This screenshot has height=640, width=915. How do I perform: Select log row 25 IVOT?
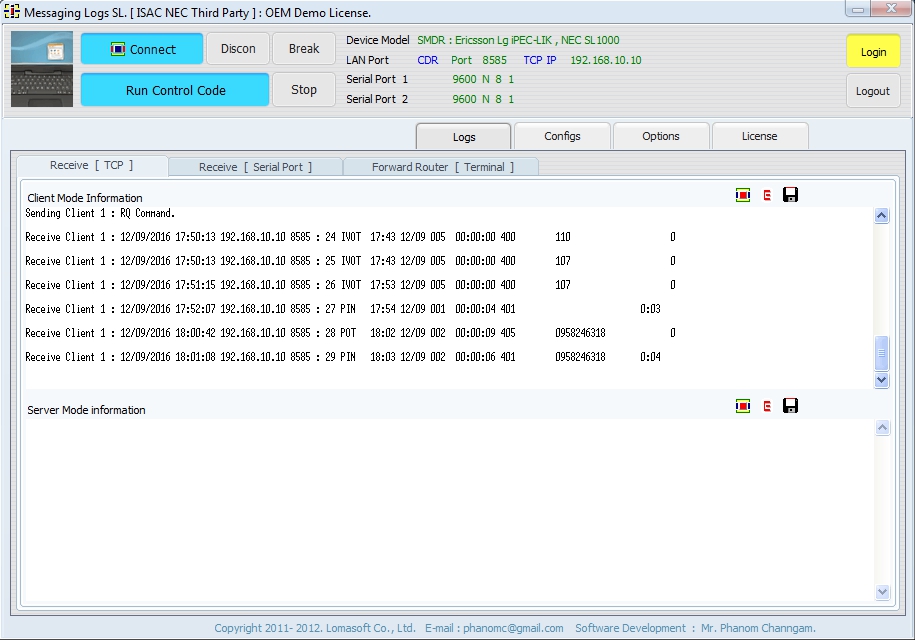(350, 261)
